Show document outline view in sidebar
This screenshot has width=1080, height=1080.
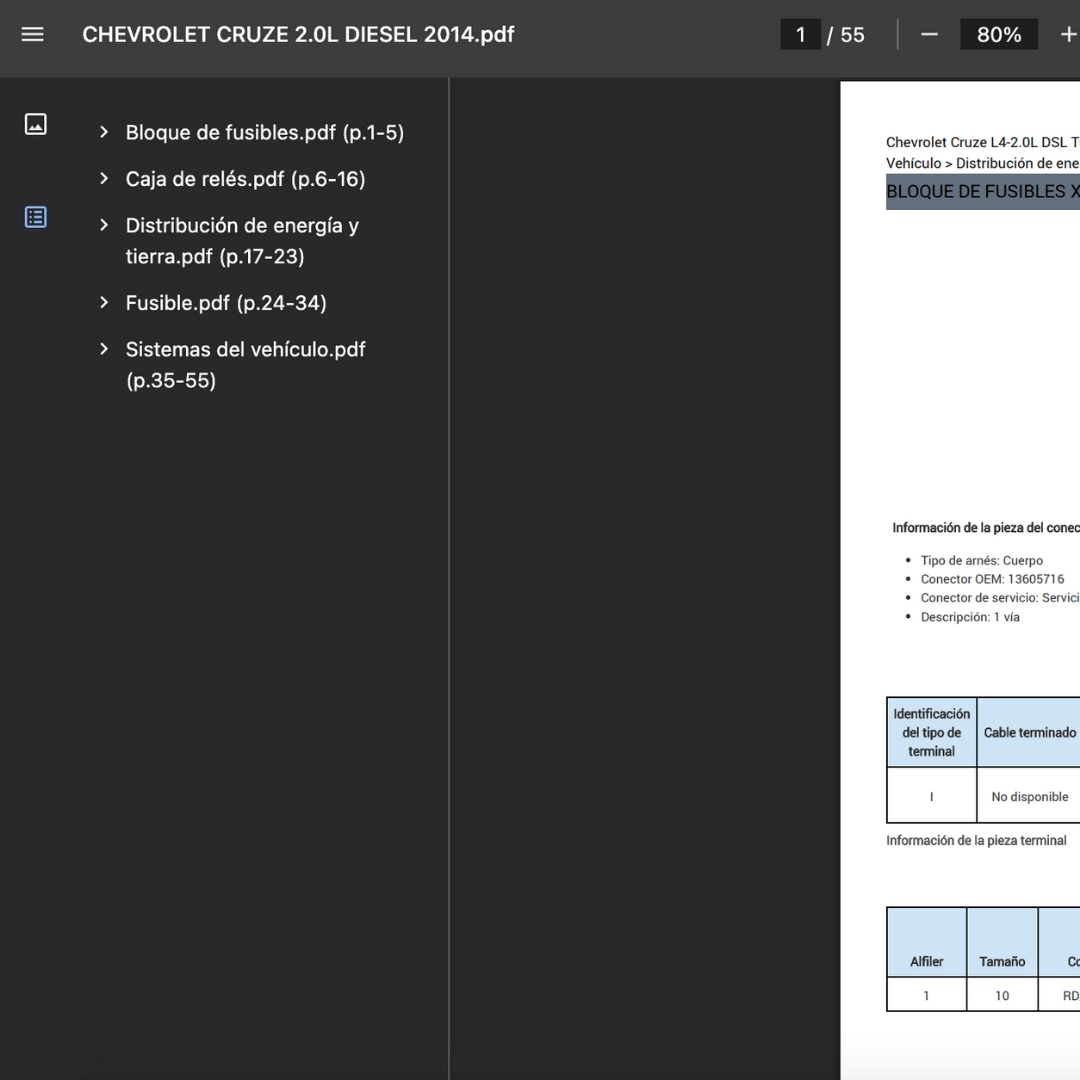point(36,217)
